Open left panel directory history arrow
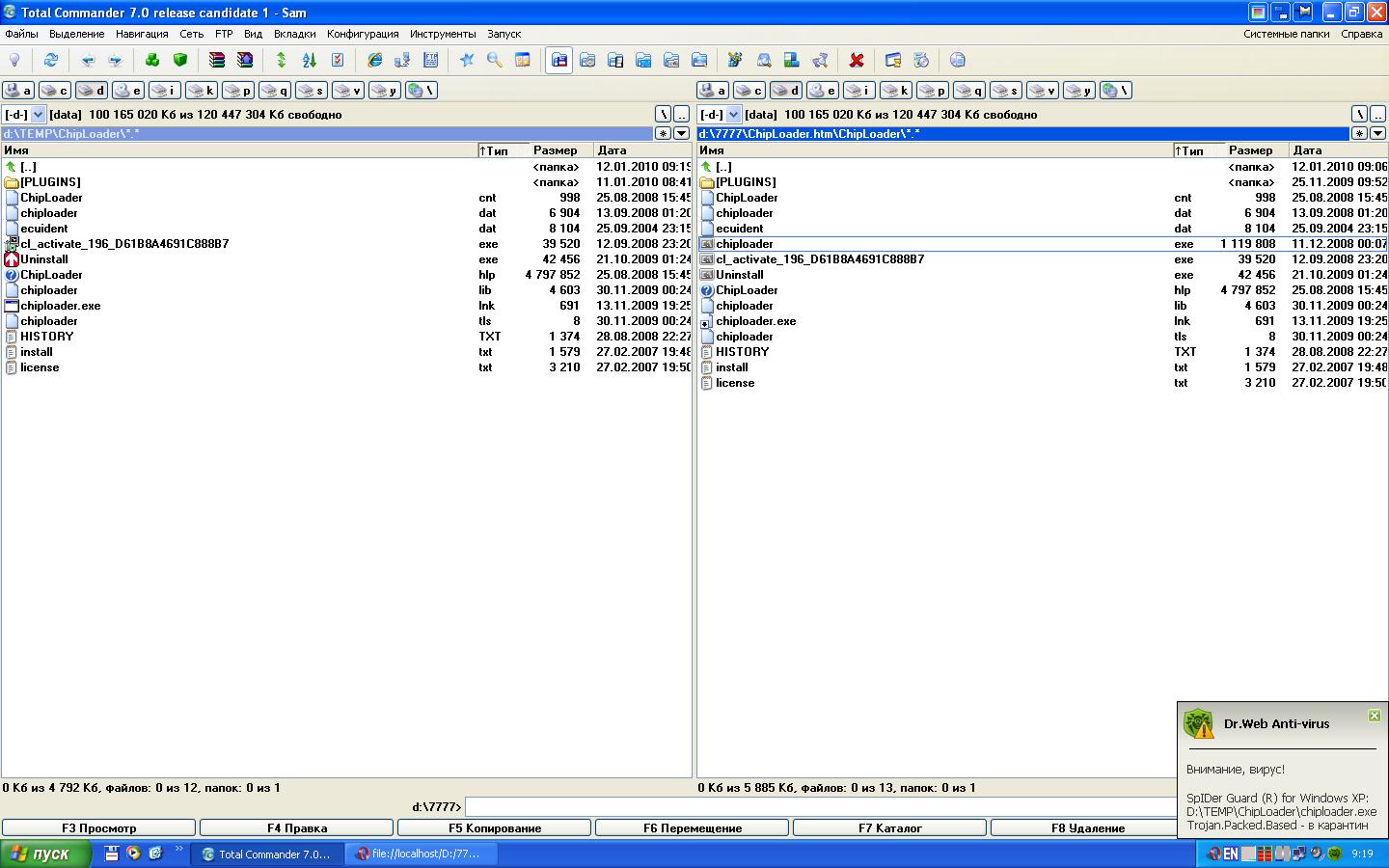Image resolution: width=1389 pixels, height=868 pixels. pyautogui.click(x=682, y=133)
